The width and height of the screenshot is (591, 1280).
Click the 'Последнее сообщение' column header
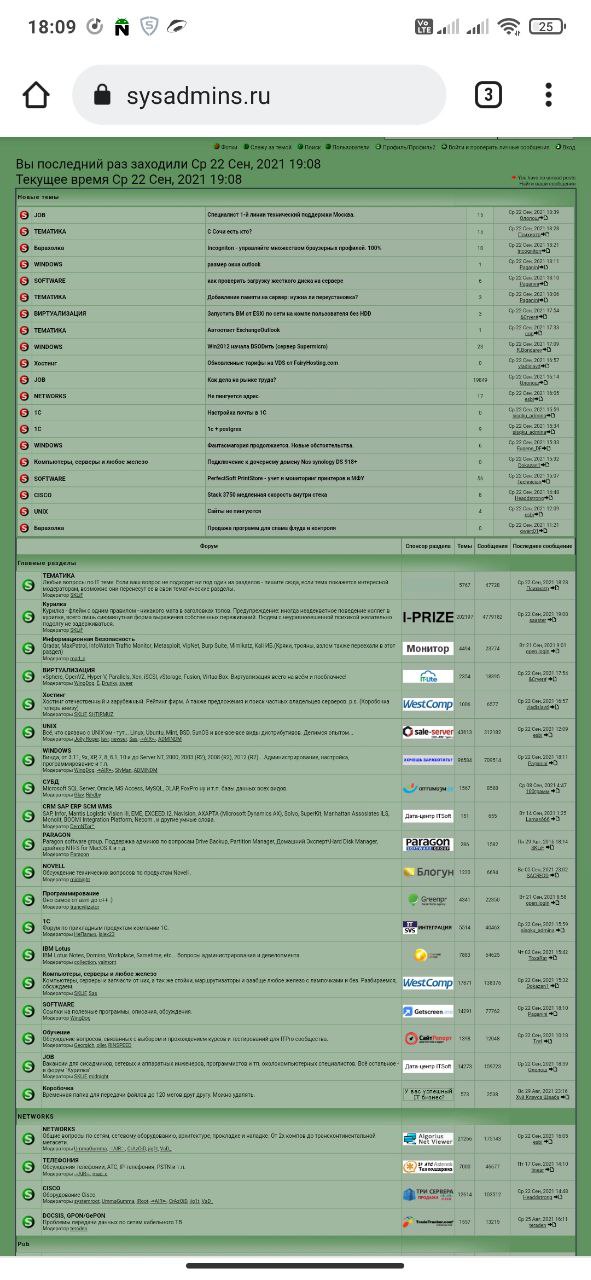(543, 547)
